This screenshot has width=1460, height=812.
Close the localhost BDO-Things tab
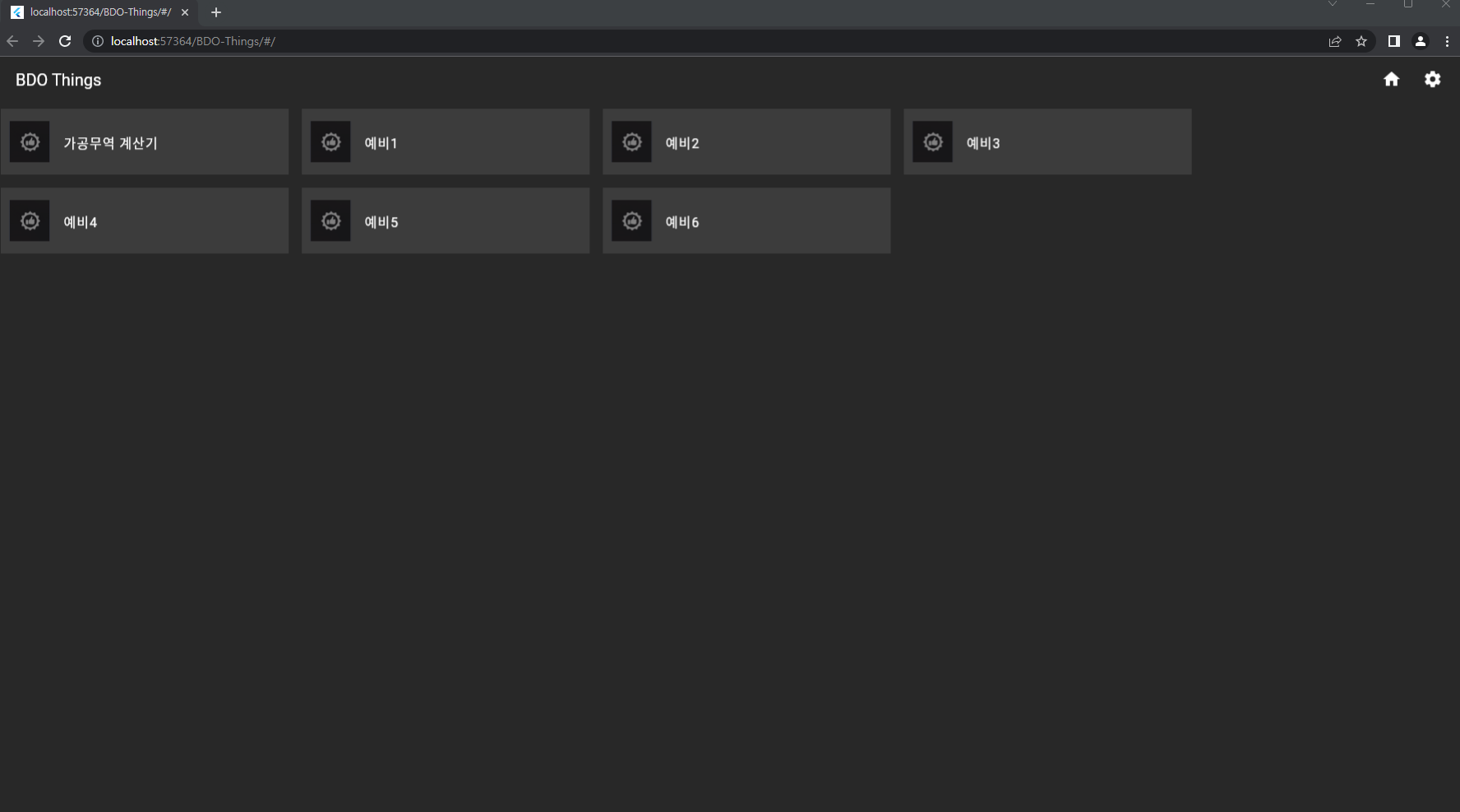[185, 12]
